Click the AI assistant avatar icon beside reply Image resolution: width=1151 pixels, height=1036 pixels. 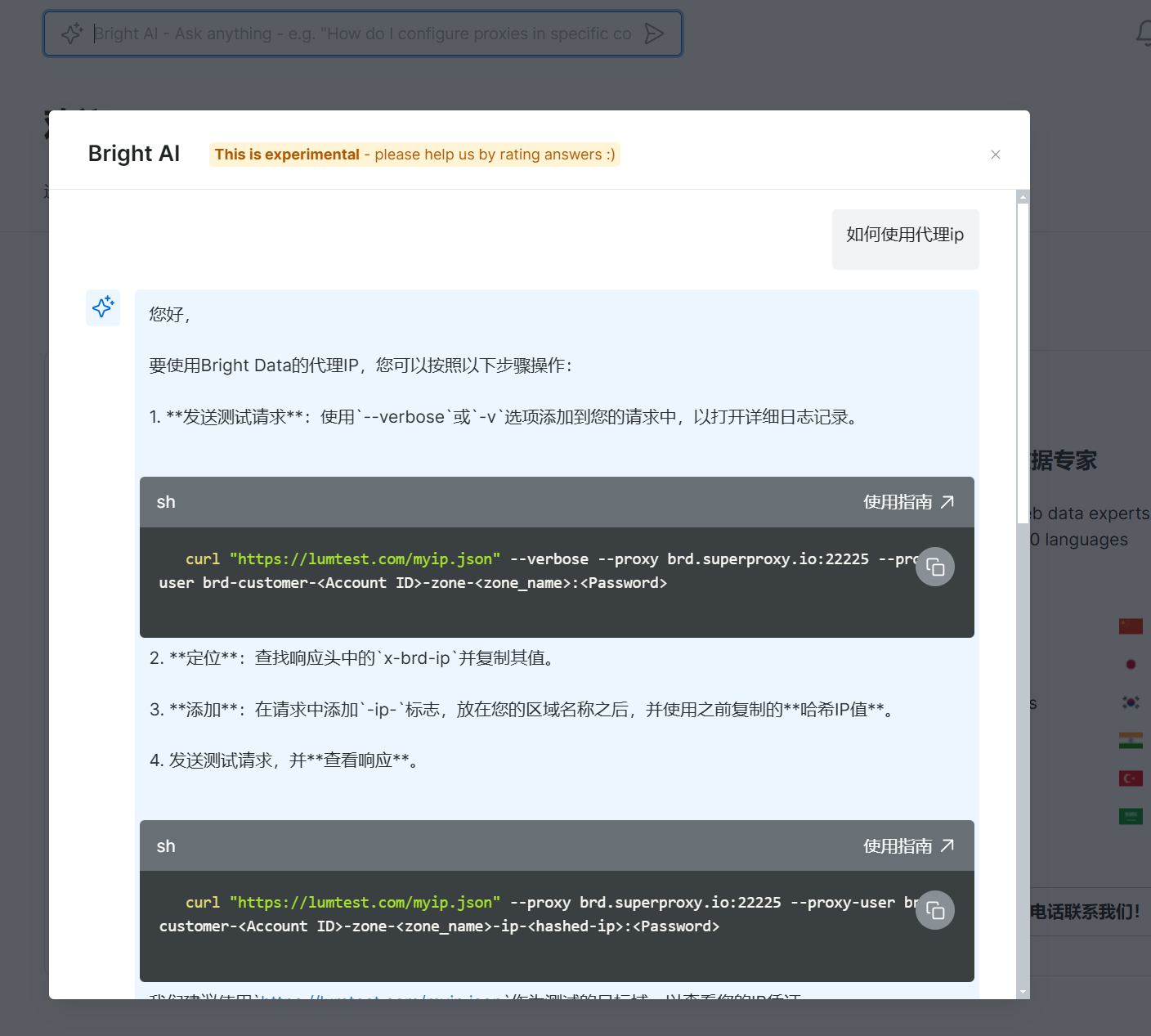coord(103,307)
